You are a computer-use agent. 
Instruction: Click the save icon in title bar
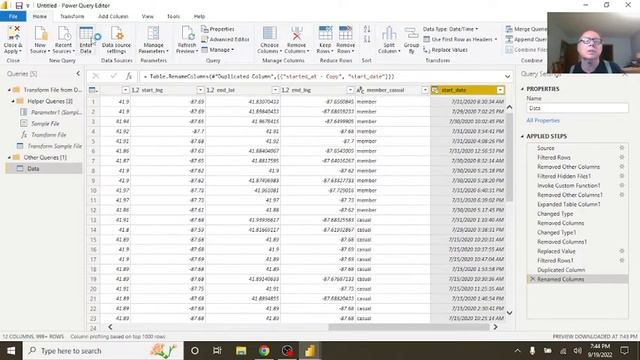19,6
